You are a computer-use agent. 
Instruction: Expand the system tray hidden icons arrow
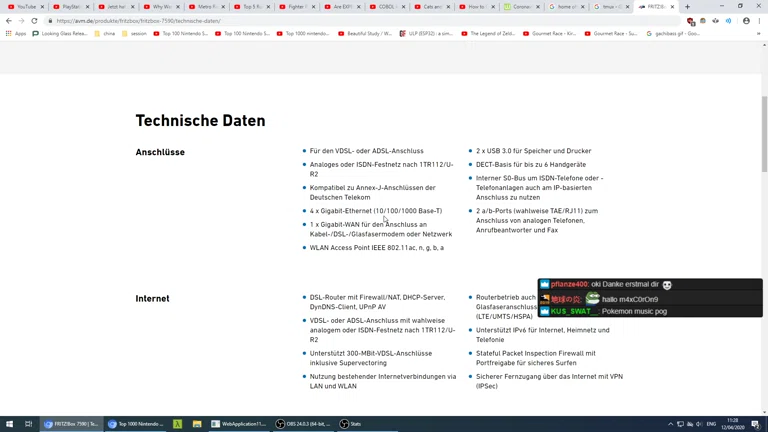(671, 424)
